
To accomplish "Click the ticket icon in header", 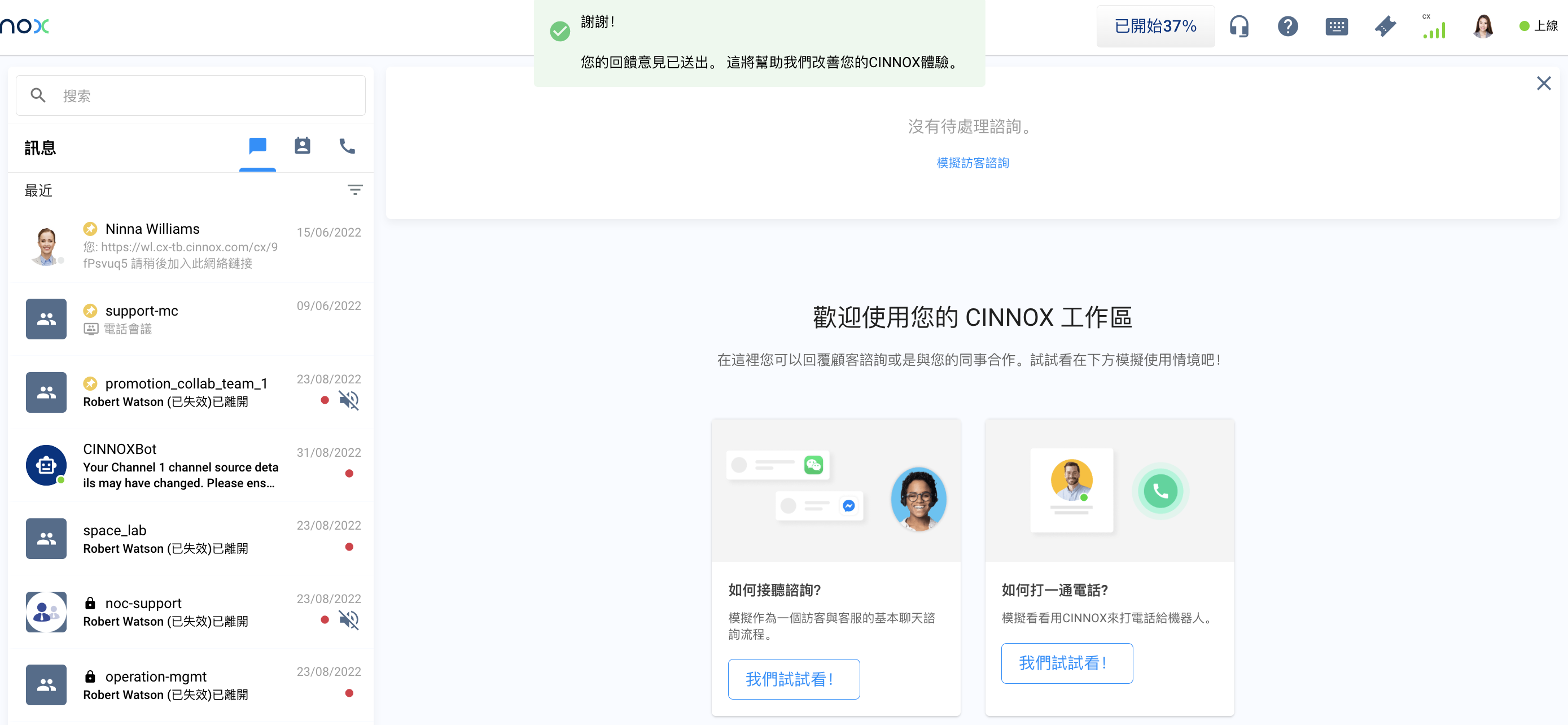I will coord(1385,26).
